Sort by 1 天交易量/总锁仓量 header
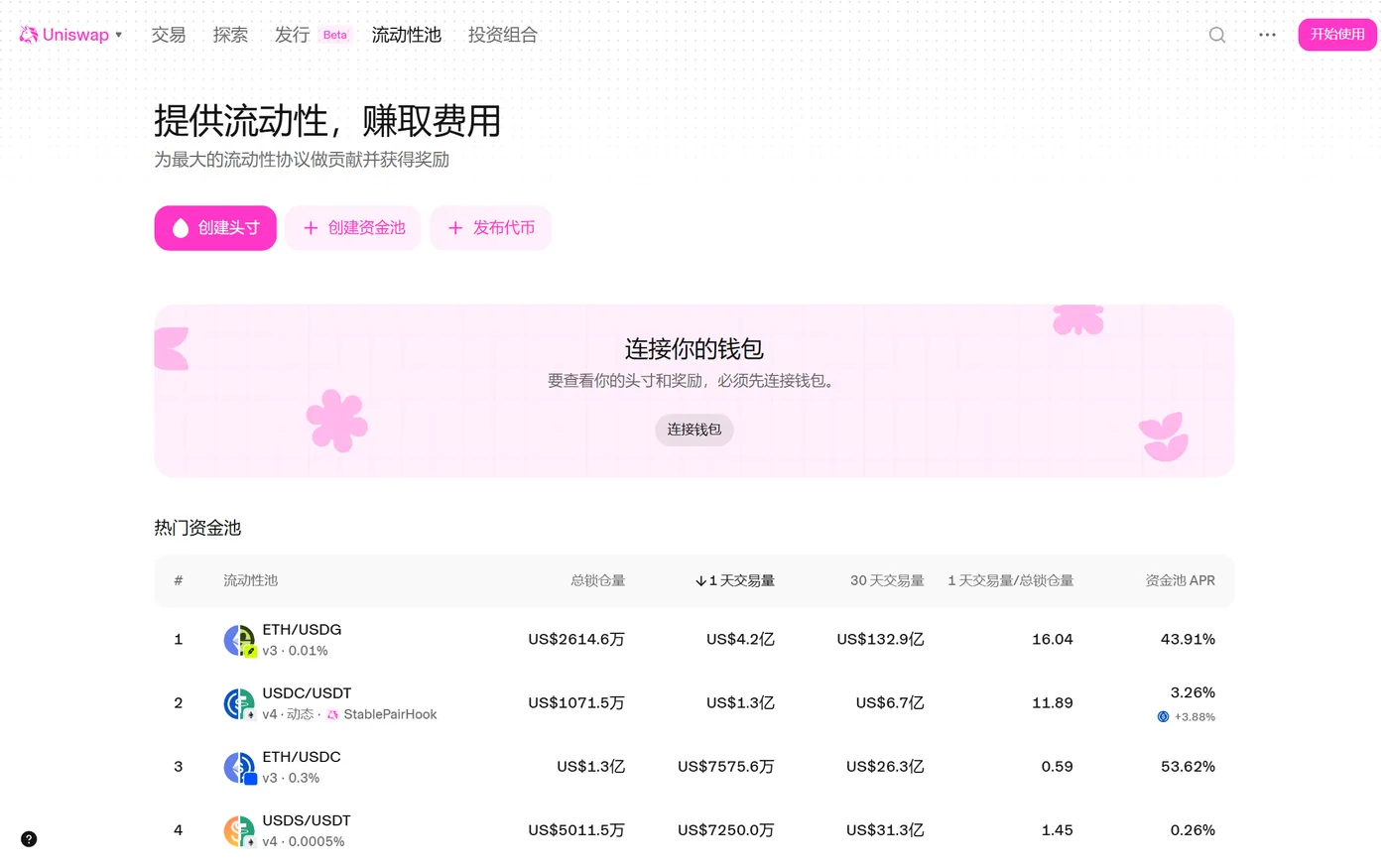 tap(1010, 580)
